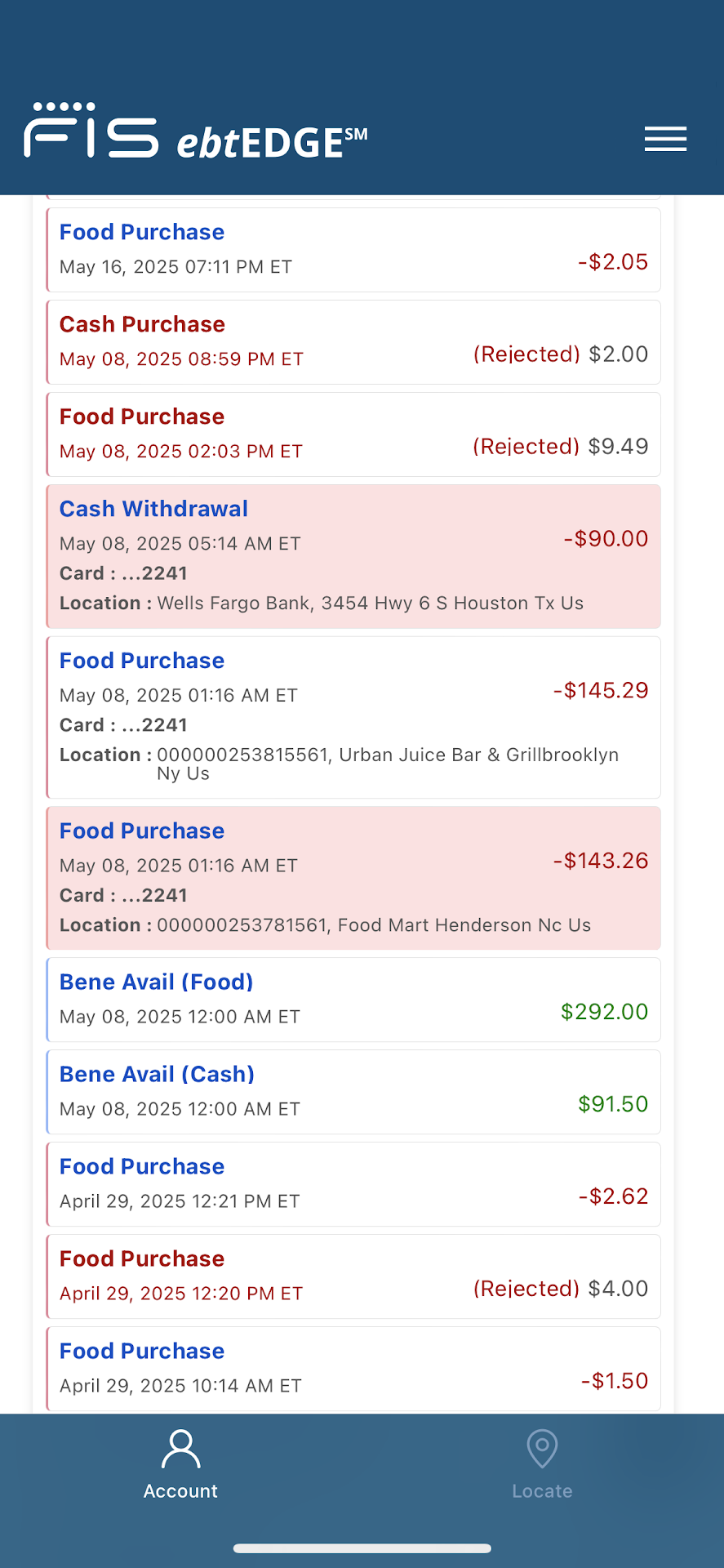Select the rejected $2.00 Cash Purchase
This screenshot has height=1568, width=724.
[353, 342]
